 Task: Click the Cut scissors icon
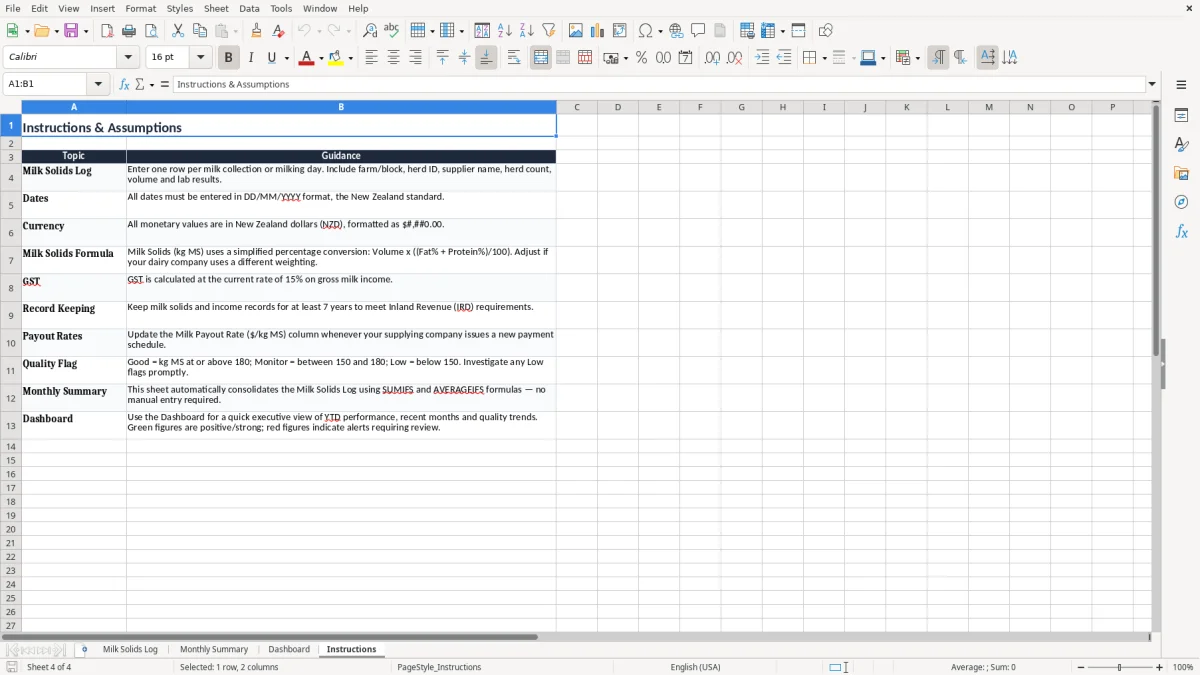[178, 31]
